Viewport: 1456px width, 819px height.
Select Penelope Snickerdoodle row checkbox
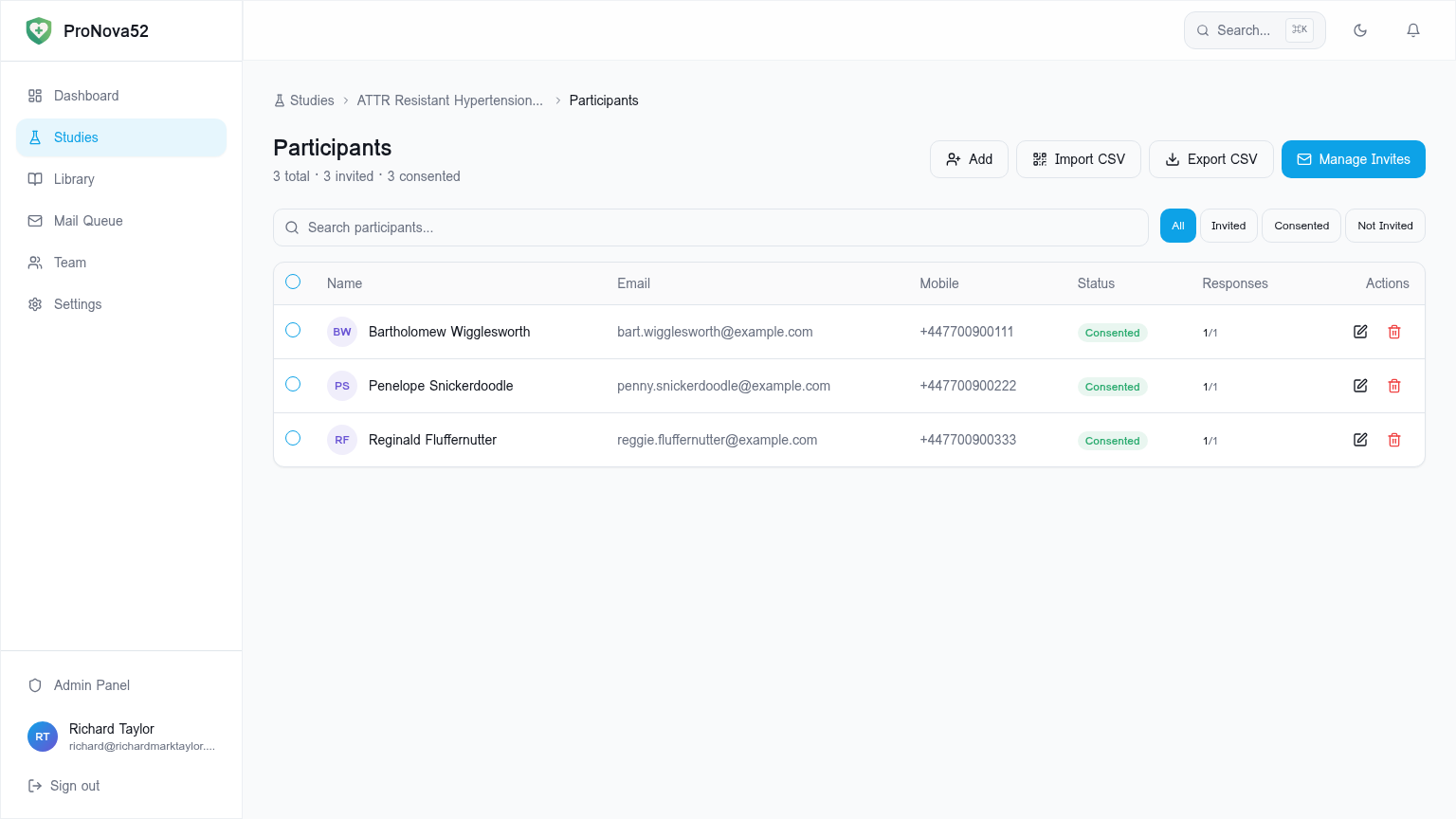293,384
